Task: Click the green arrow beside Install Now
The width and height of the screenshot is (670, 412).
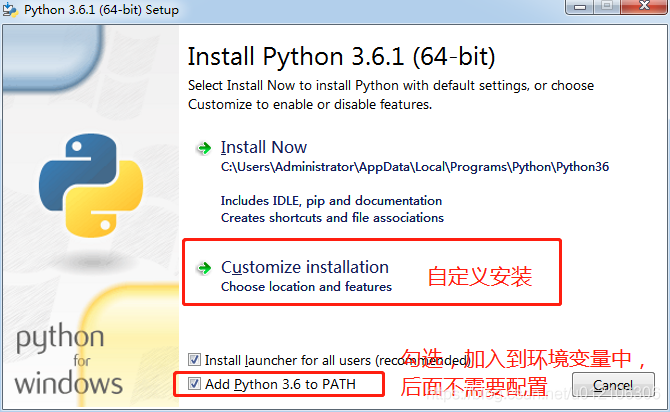Action: tap(204, 148)
